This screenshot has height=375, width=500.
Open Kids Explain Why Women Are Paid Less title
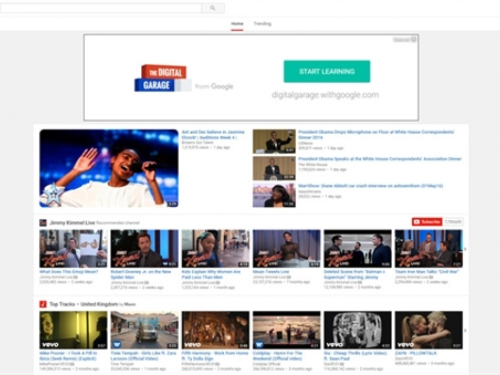211,274
